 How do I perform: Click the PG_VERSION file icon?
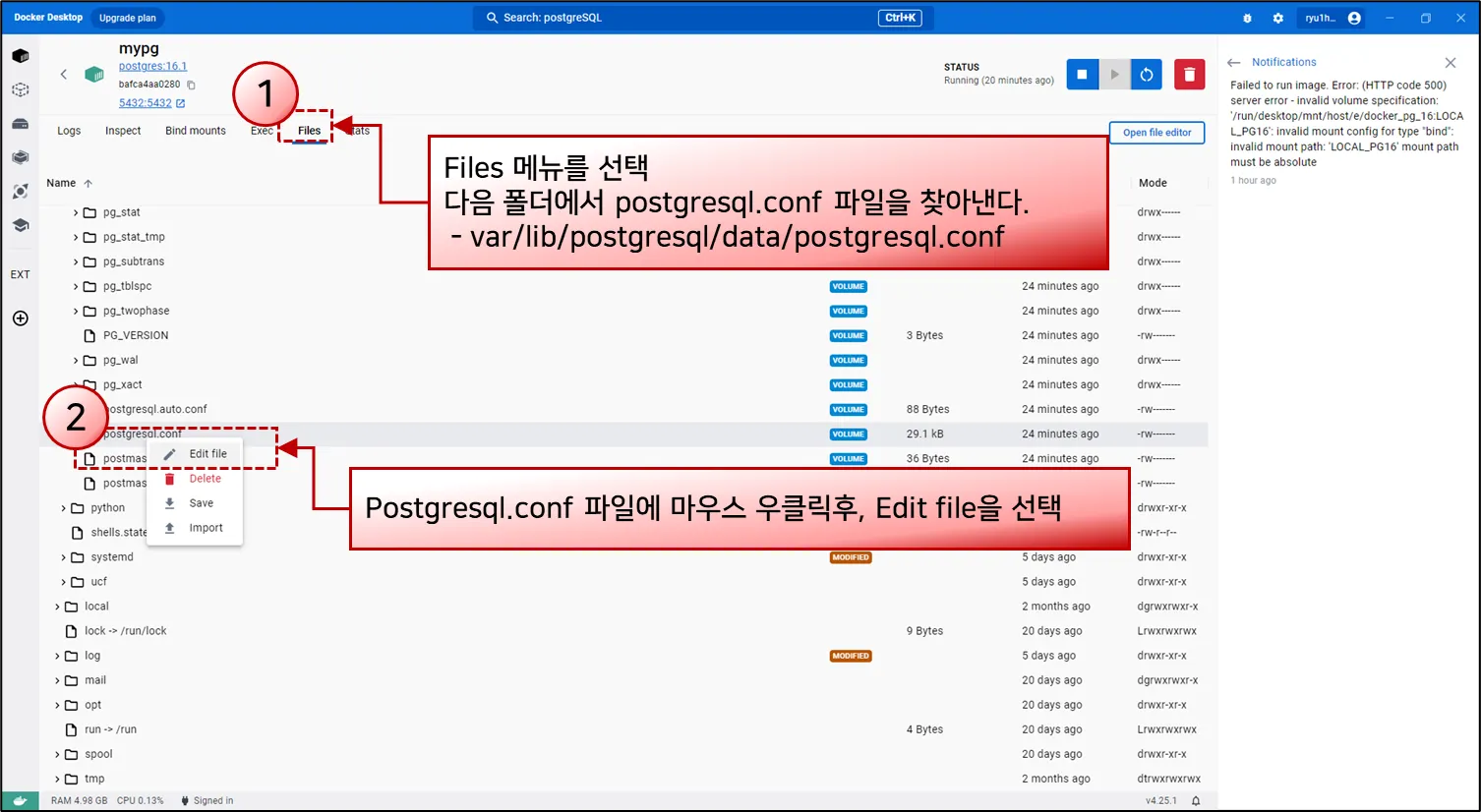[x=89, y=336]
